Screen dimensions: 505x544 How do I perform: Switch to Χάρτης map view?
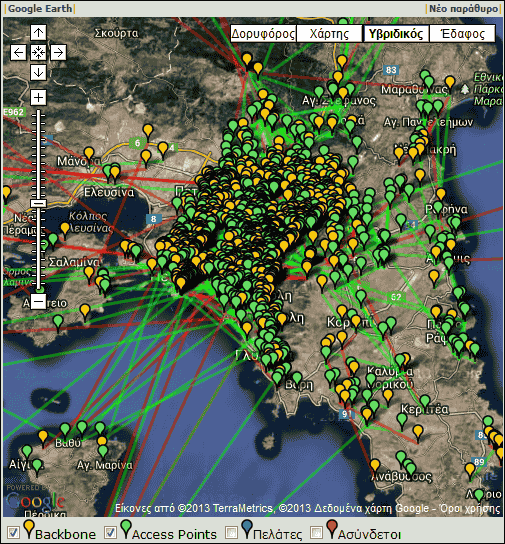click(329, 34)
